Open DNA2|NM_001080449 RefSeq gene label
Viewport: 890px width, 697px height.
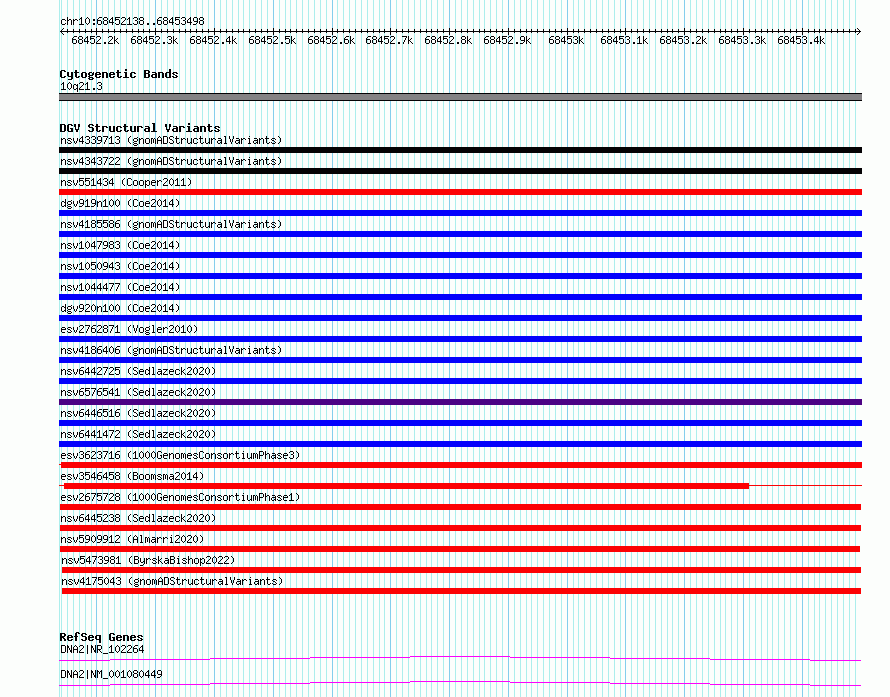pos(111,674)
